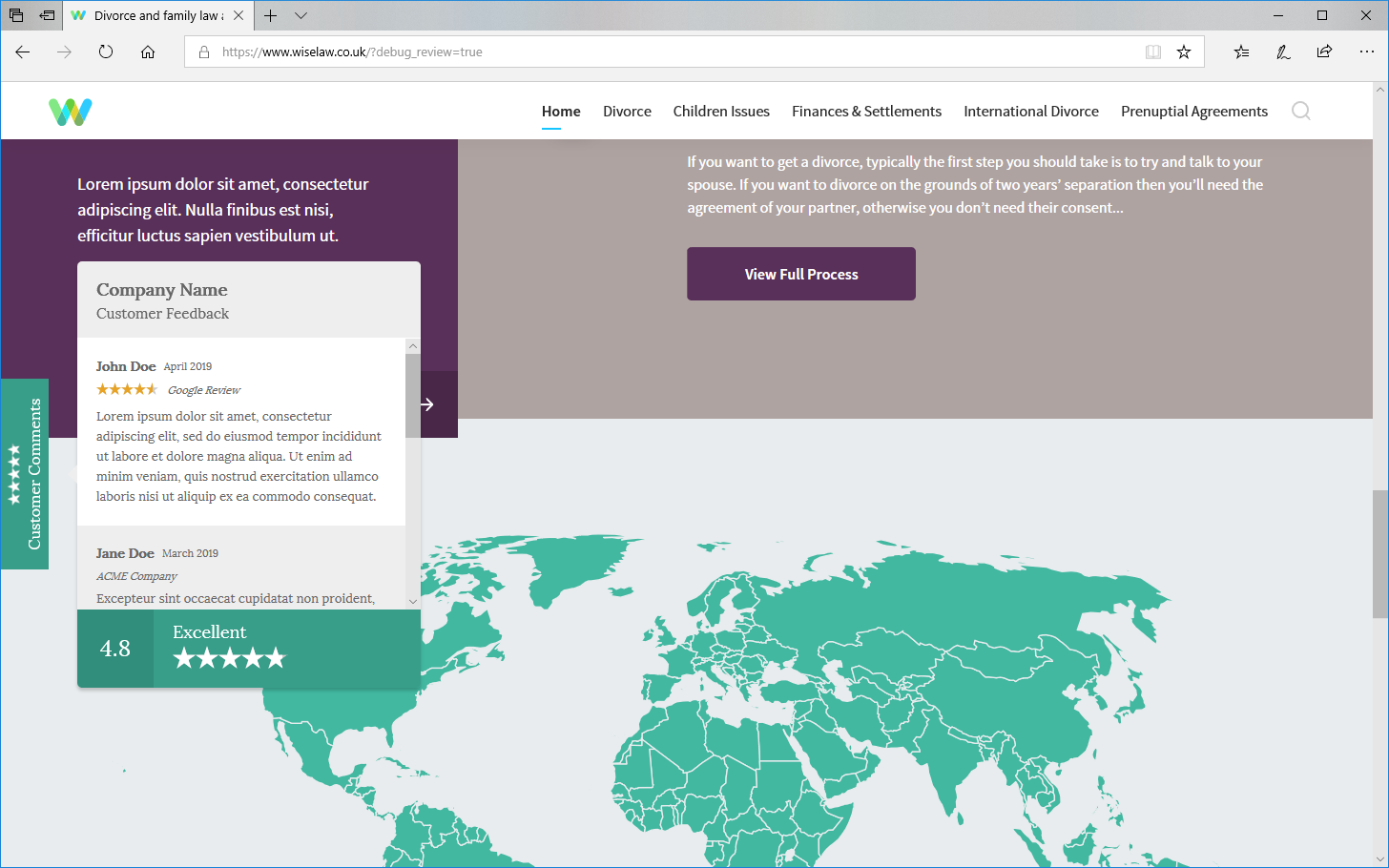The width and height of the screenshot is (1389, 868).
Task: Close the Divorce and family law tab
Action: pyautogui.click(x=238, y=15)
